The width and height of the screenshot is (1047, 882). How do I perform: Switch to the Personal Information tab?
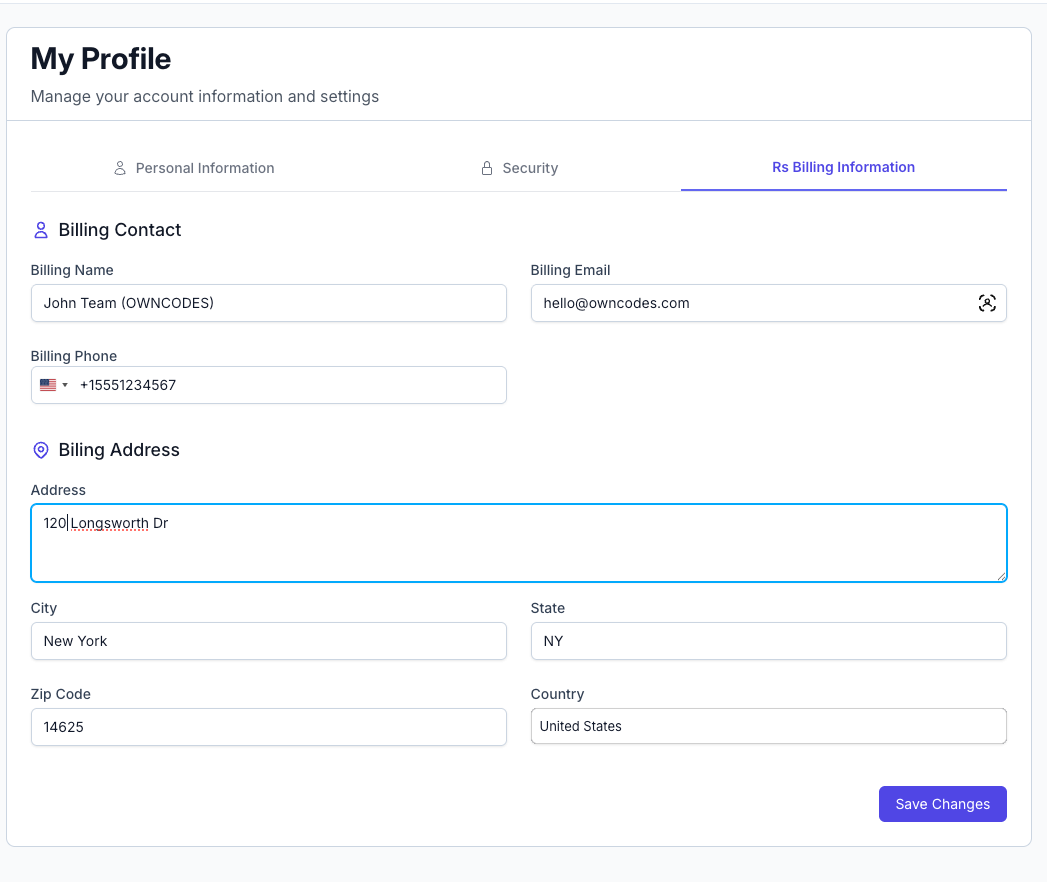pyautogui.click(x=204, y=168)
